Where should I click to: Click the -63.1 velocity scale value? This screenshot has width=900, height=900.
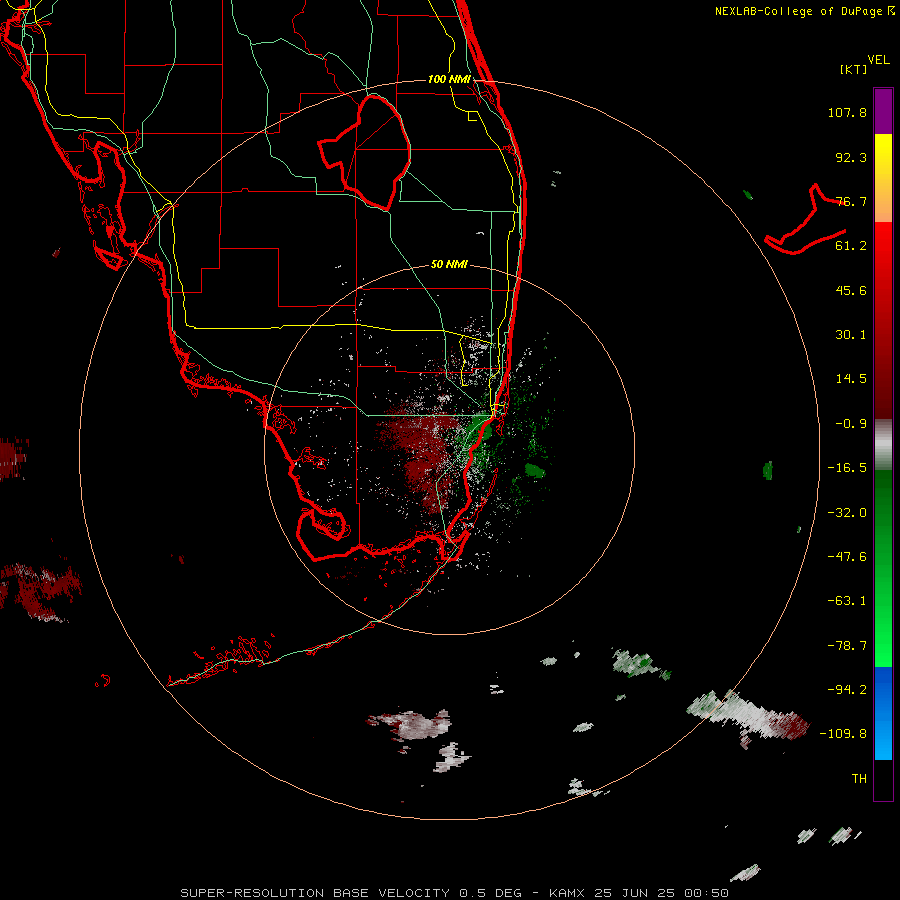(847, 601)
